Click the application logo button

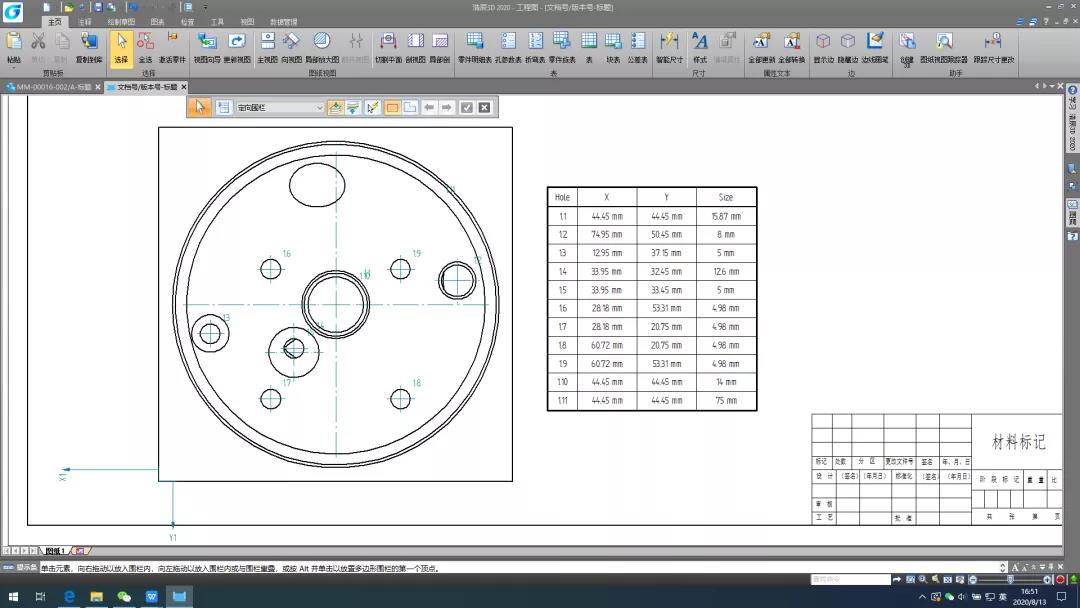click(x=13, y=11)
